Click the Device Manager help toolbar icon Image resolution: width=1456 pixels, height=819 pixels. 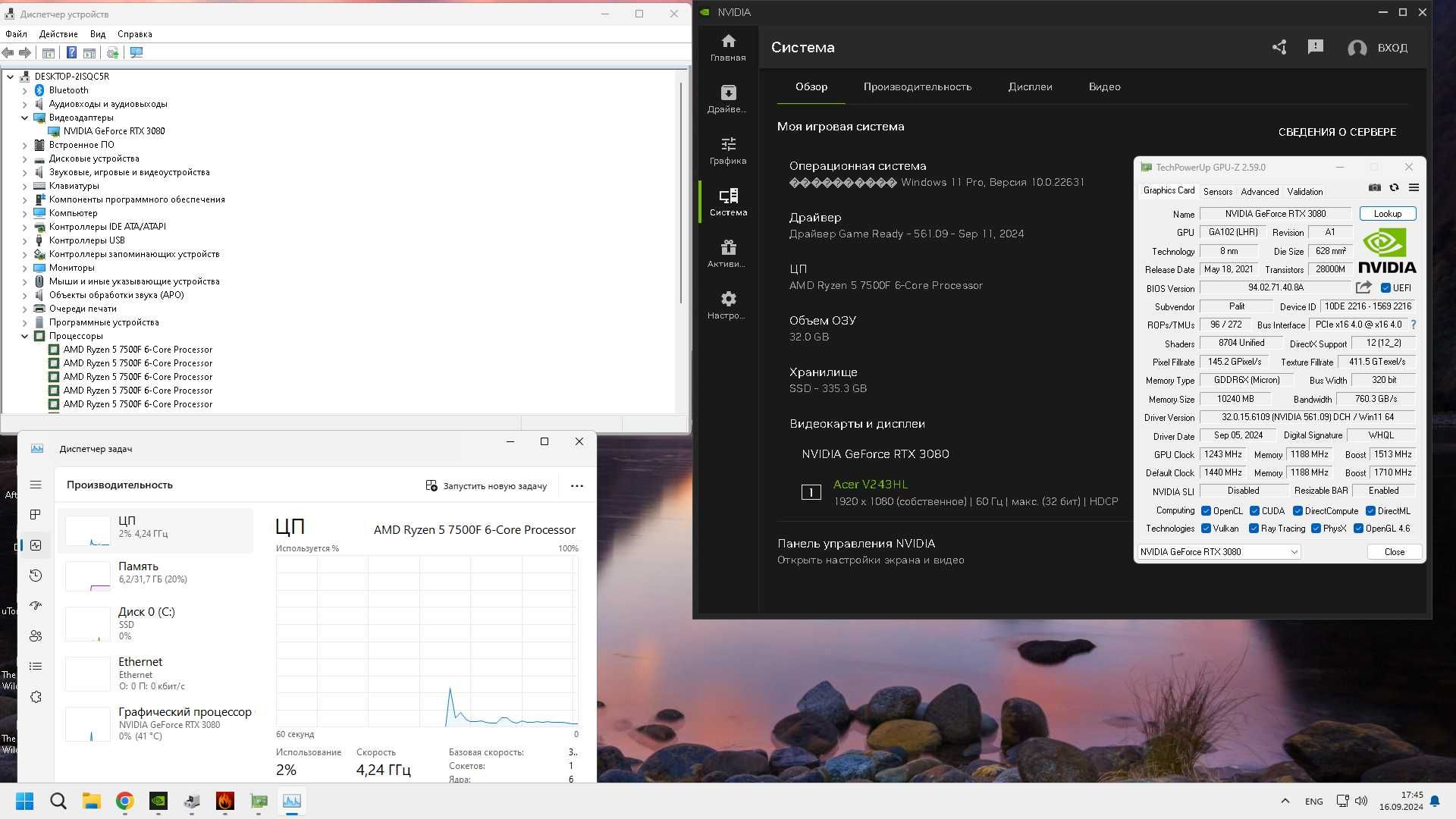pyautogui.click(x=71, y=52)
